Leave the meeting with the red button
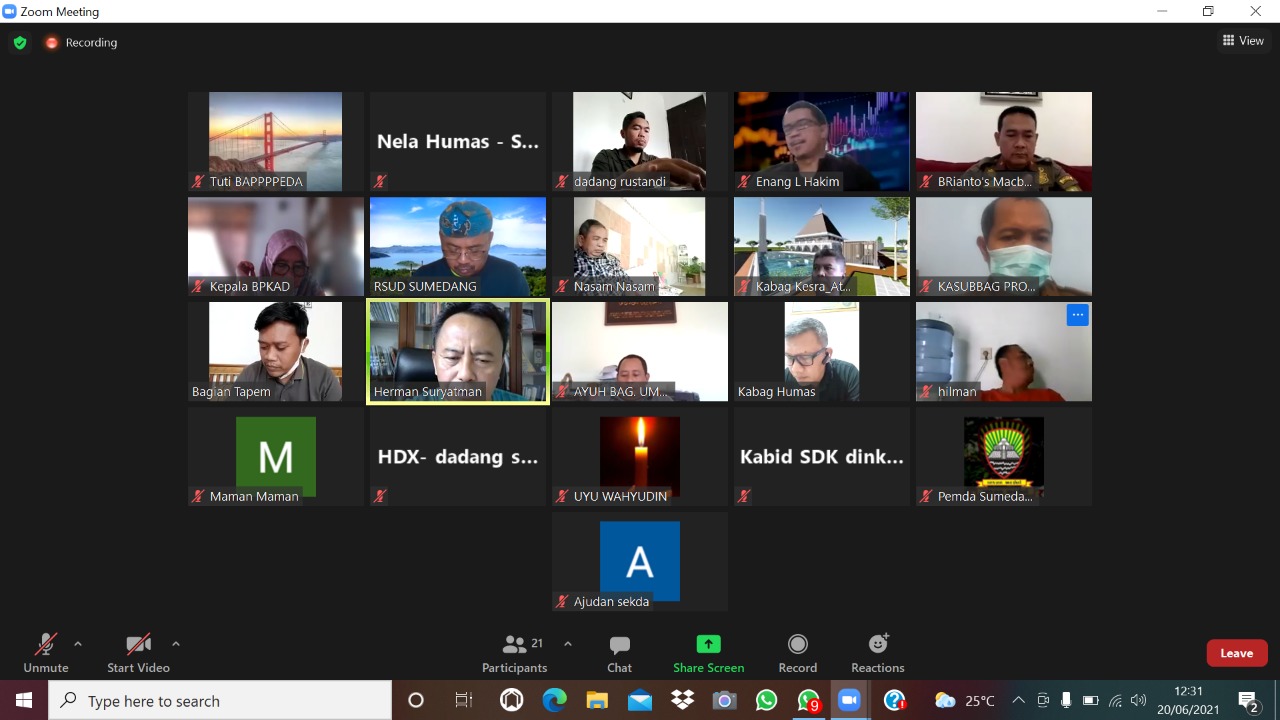 1236,653
